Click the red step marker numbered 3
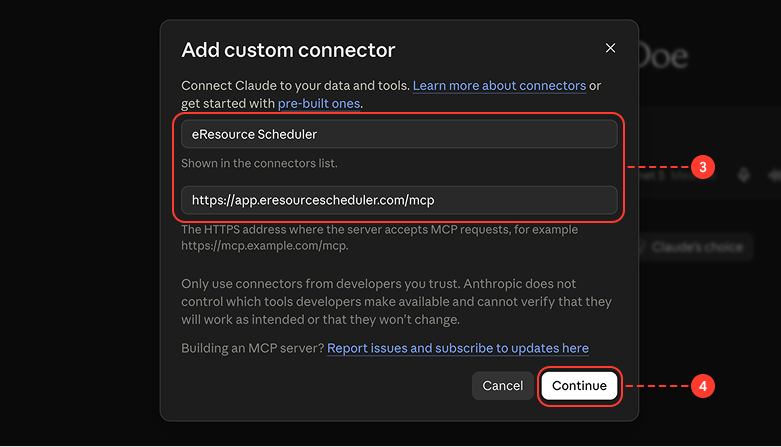This screenshot has width=781, height=447. point(702,167)
